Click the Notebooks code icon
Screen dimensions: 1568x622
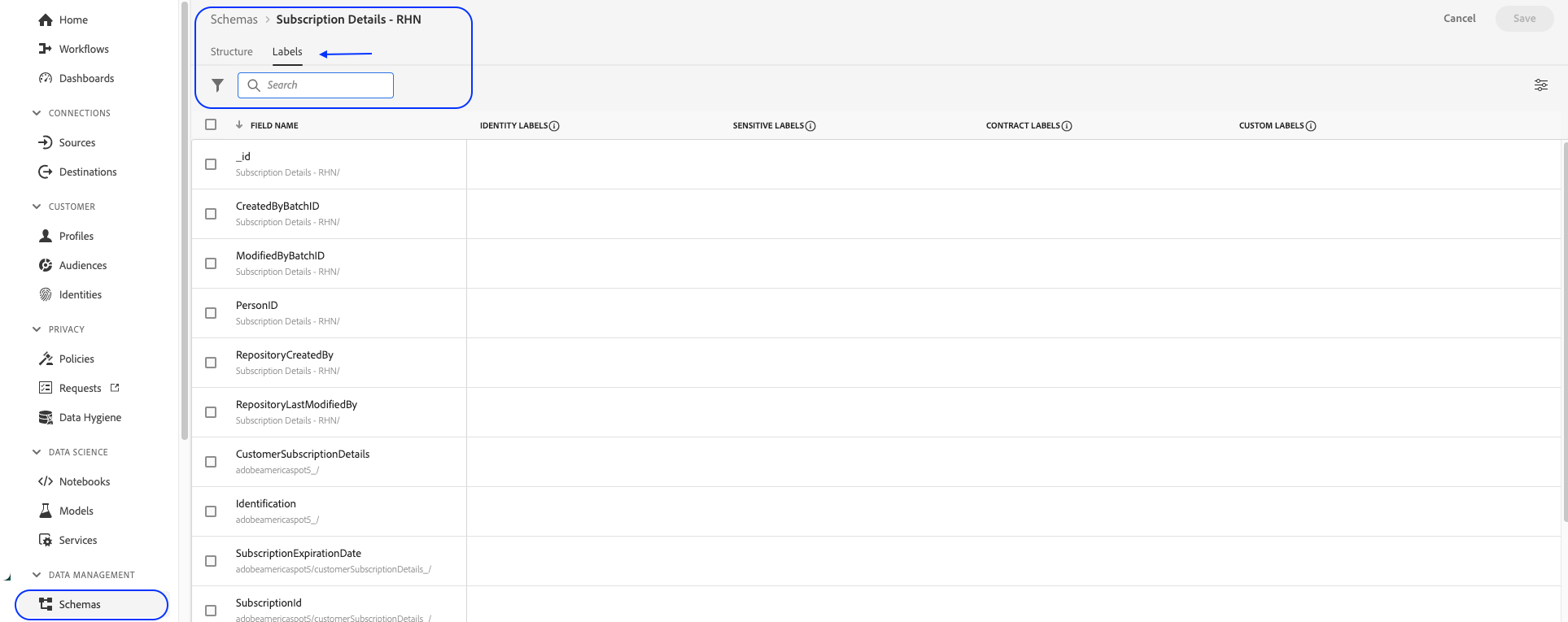[x=46, y=481]
